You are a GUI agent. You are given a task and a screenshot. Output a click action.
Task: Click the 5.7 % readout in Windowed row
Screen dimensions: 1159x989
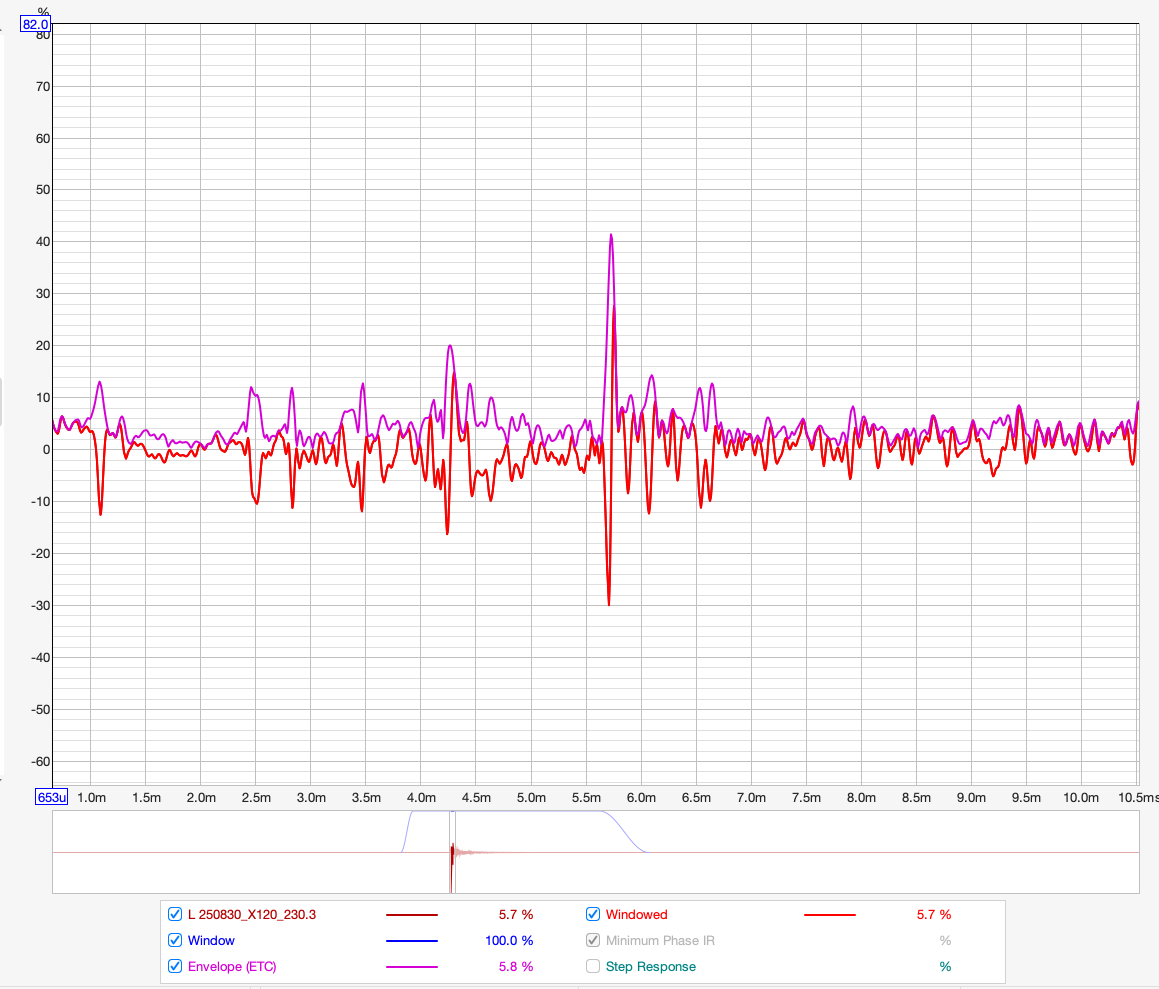[933, 914]
